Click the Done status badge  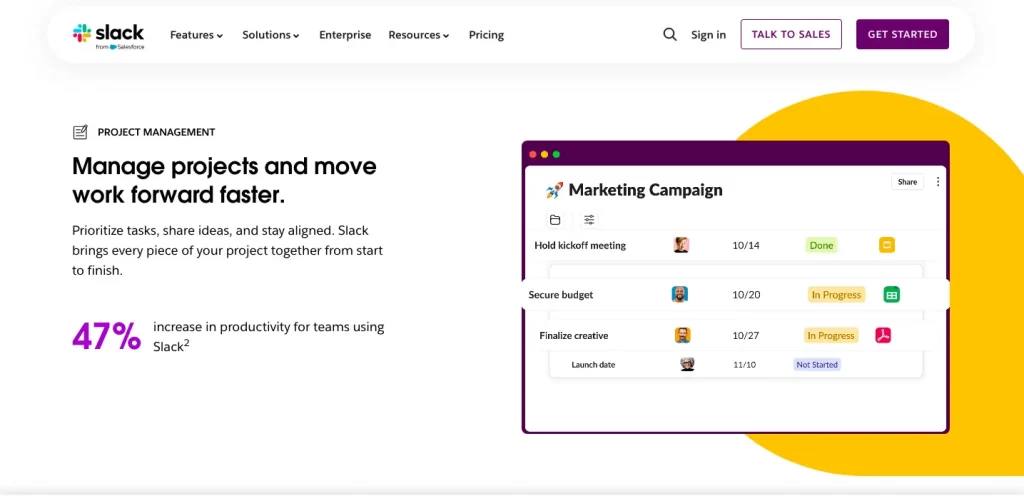click(822, 245)
